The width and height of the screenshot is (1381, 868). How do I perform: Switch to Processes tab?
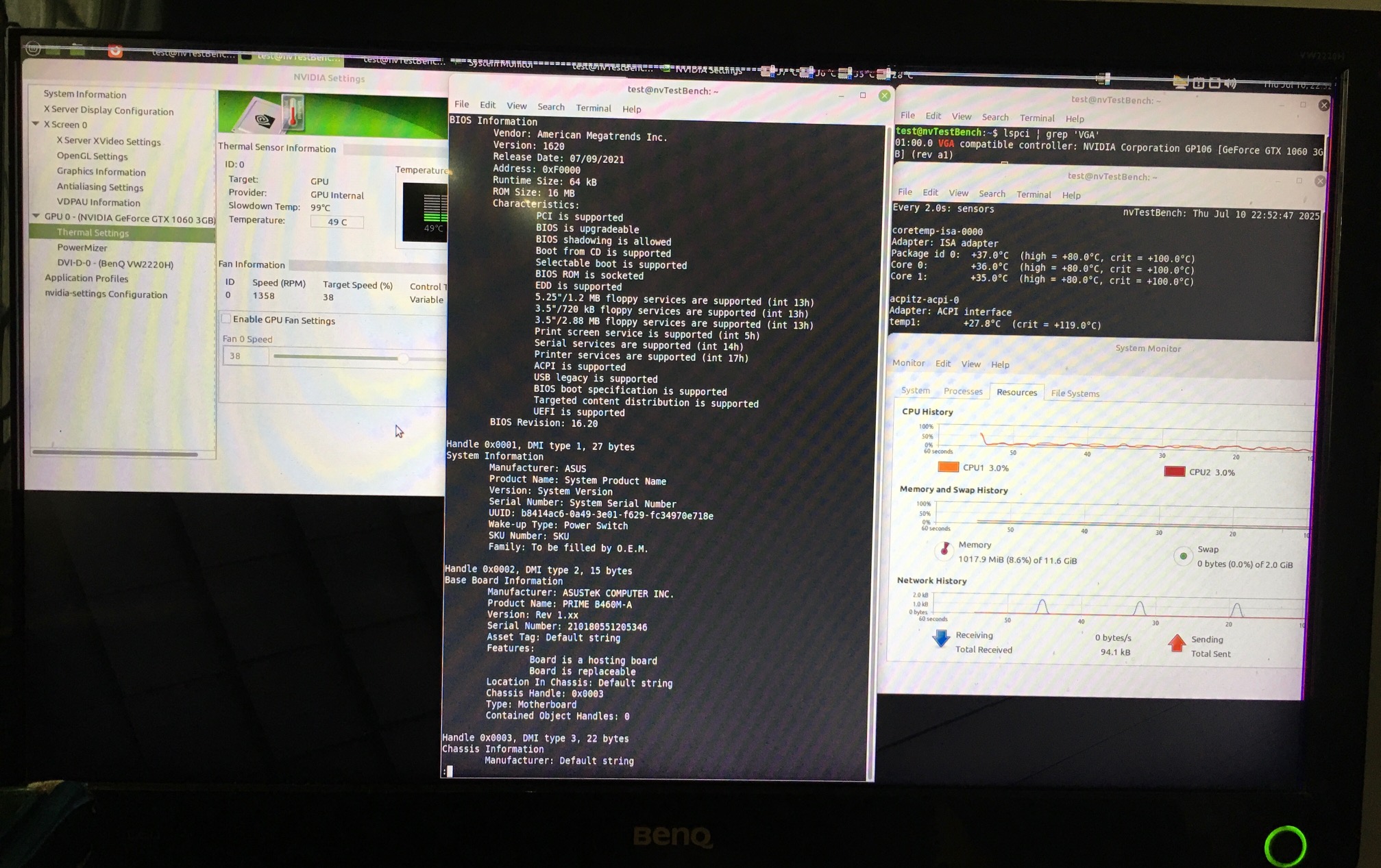[963, 391]
